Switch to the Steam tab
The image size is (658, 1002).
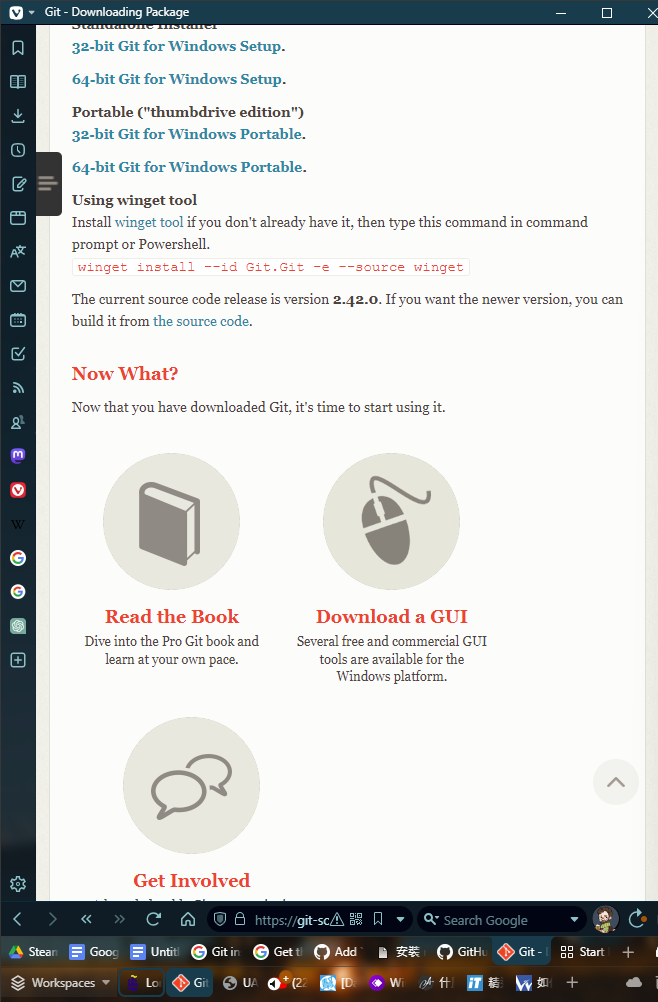click(x=33, y=952)
